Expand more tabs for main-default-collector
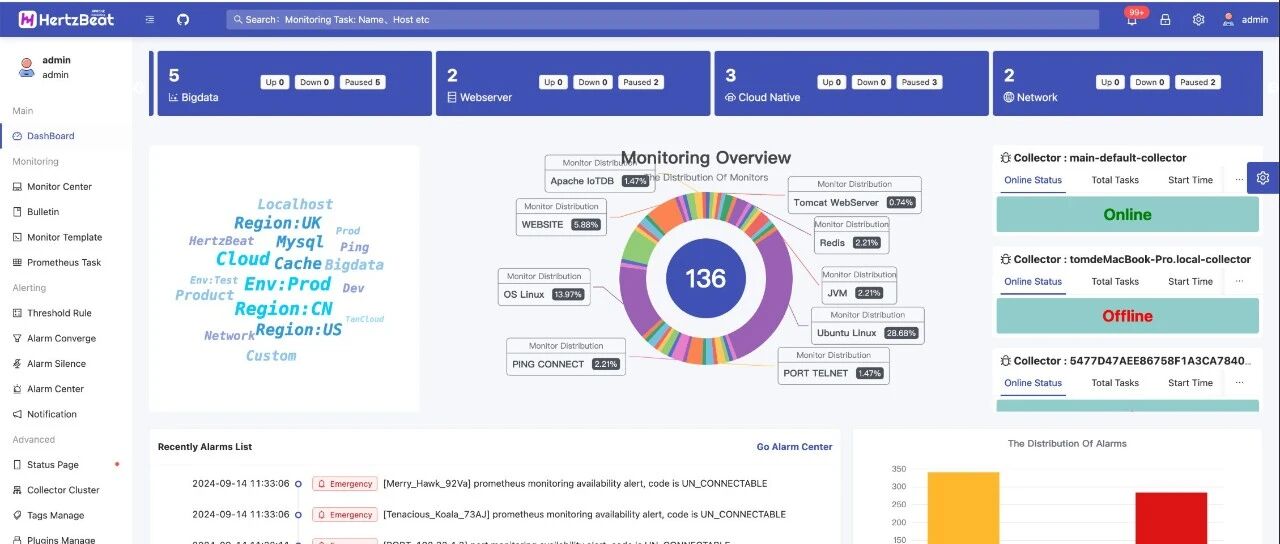The width and height of the screenshot is (1280, 544). [1240, 180]
